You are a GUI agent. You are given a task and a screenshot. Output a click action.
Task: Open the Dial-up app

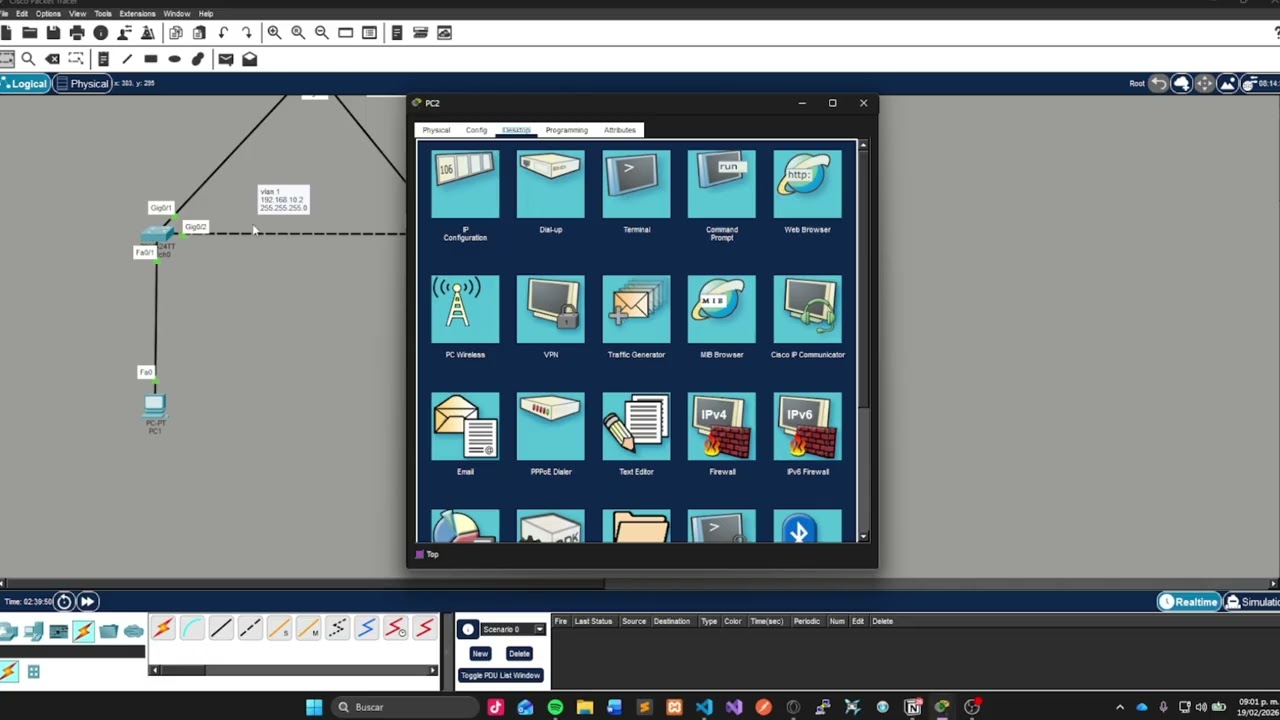[551, 185]
